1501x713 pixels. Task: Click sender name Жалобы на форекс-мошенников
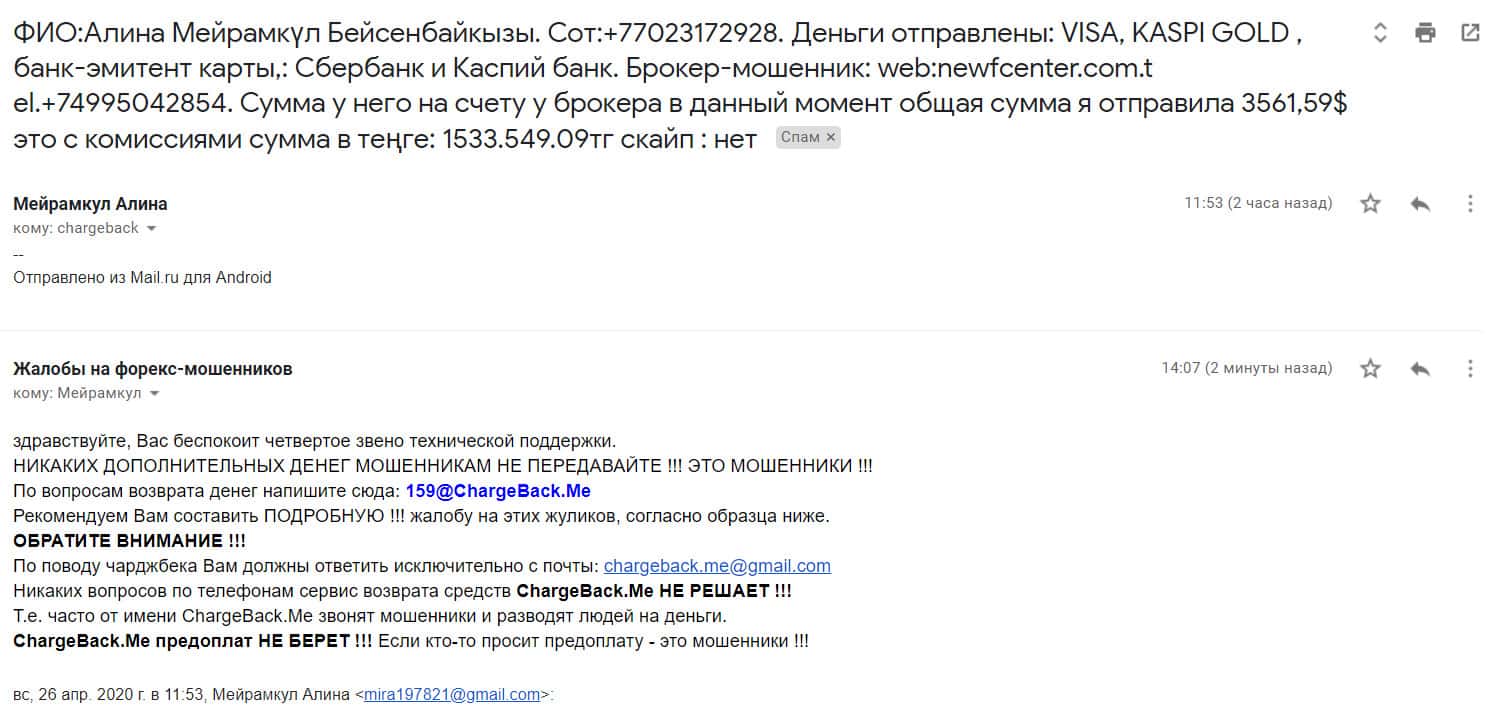[x=153, y=369]
